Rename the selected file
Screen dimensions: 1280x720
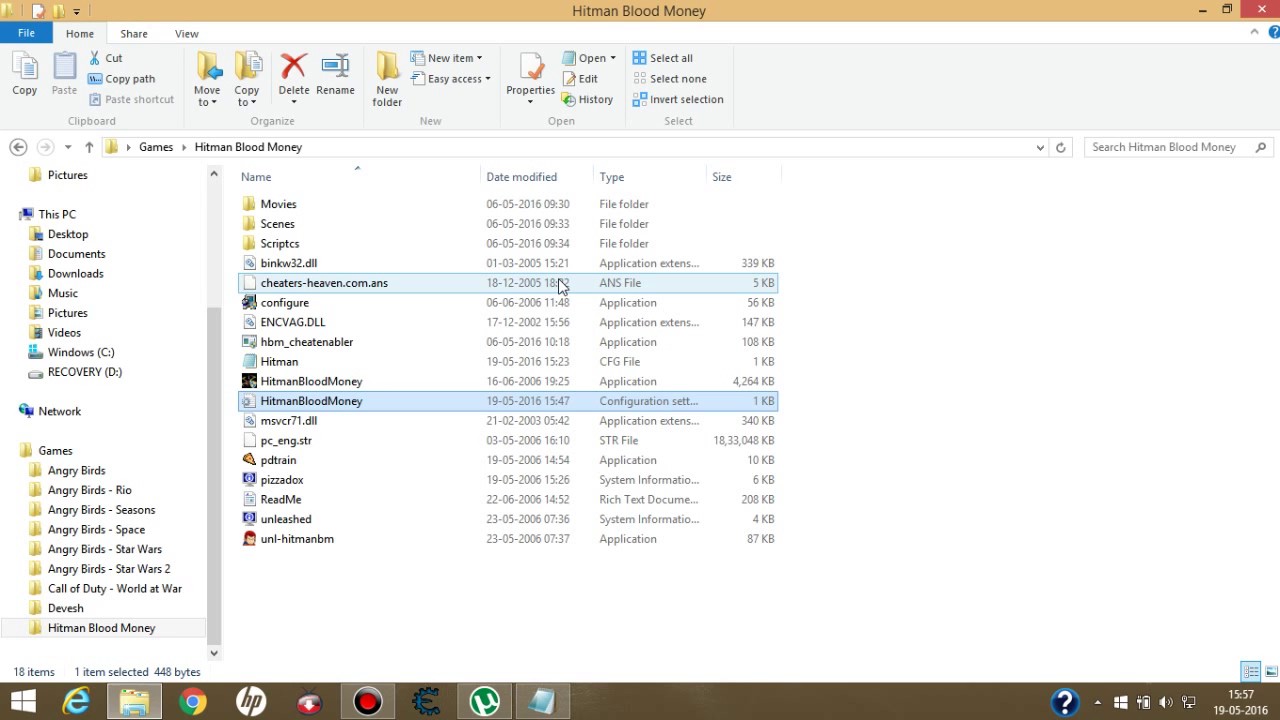(335, 74)
